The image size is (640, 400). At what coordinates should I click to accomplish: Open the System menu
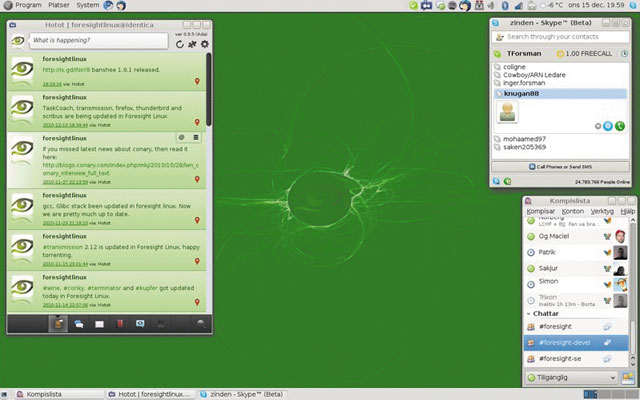tap(88, 5)
